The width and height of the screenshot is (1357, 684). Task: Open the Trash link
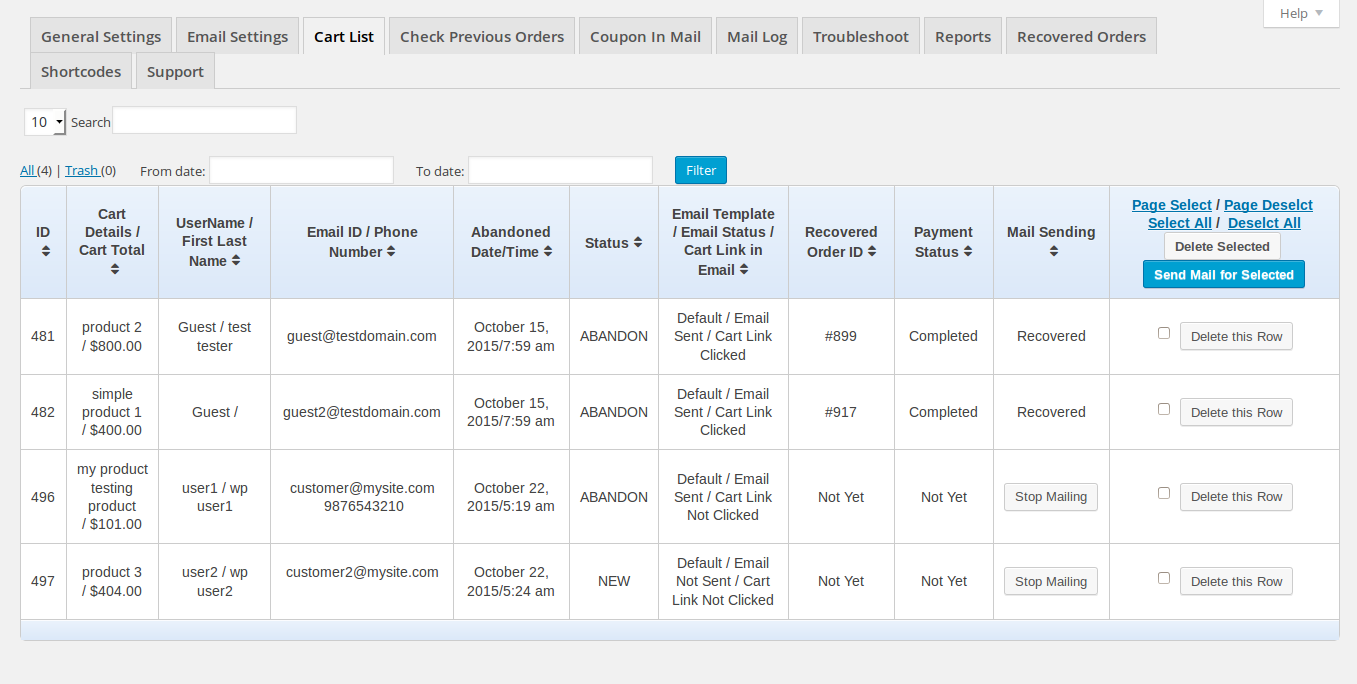[x=82, y=171]
